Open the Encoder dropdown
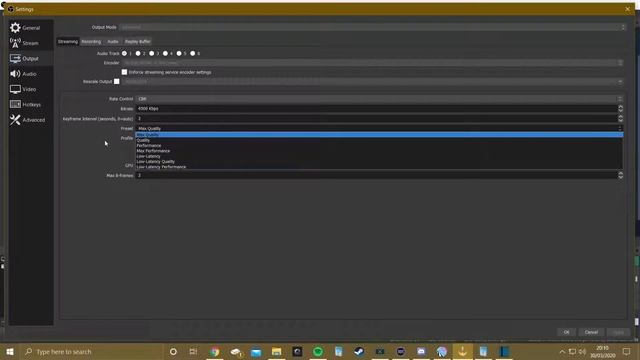 (x=373, y=63)
